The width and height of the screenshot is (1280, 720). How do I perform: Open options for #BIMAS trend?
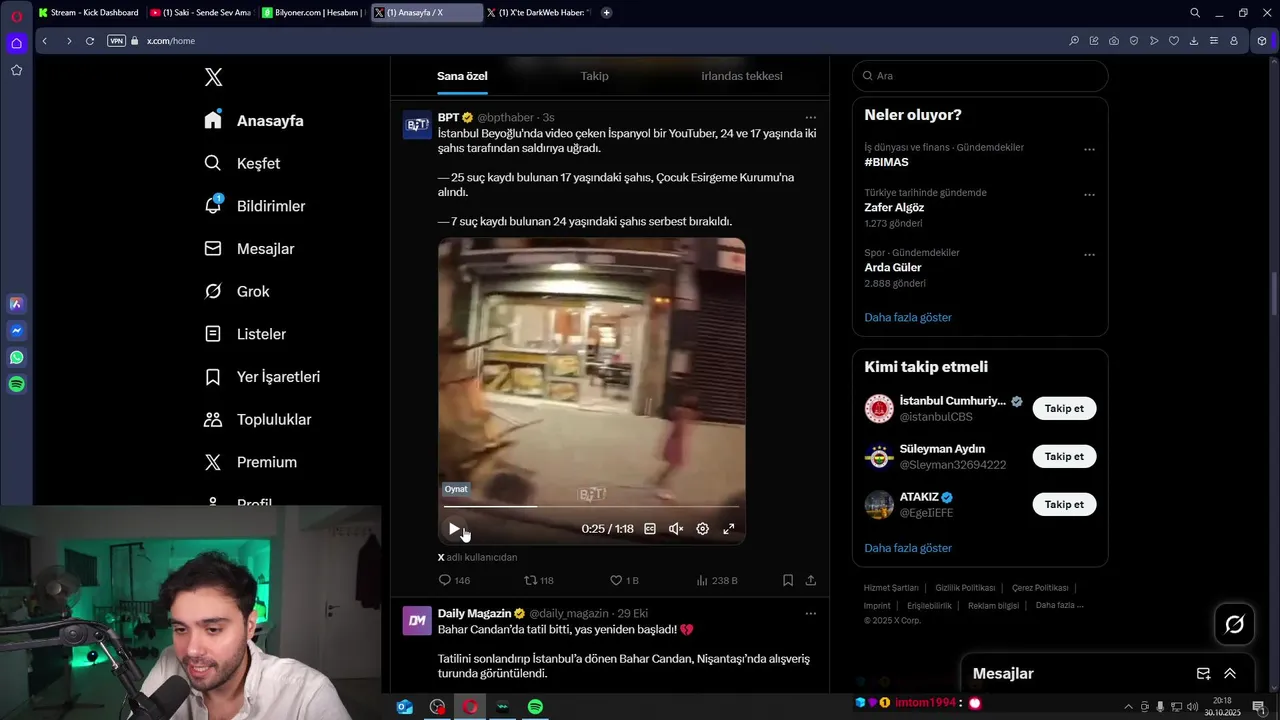coord(1089,149)
